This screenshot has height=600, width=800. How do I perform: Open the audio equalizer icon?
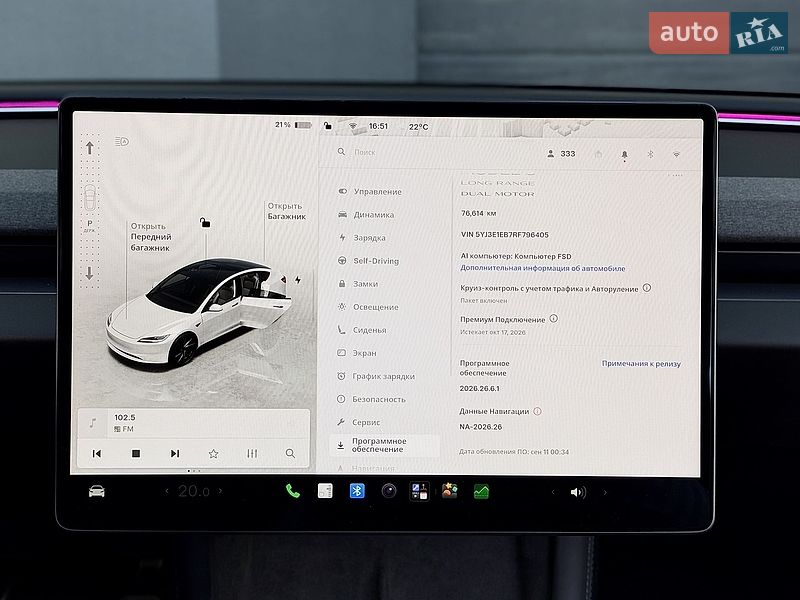252,453
